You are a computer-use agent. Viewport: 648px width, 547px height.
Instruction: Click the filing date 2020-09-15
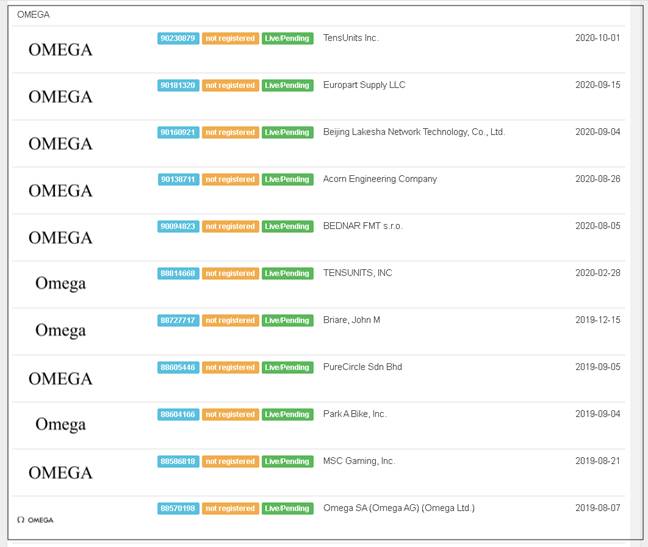coord(598,85)
